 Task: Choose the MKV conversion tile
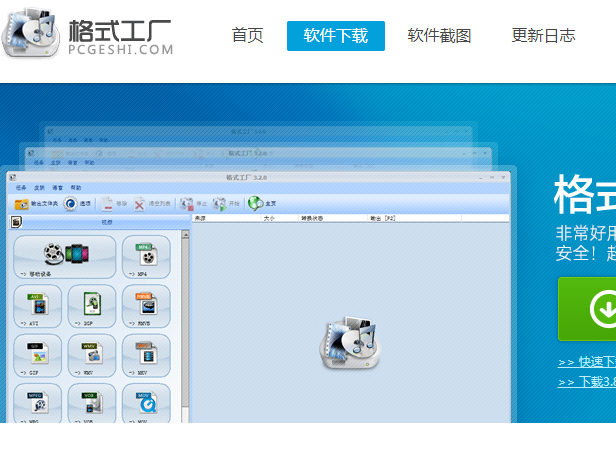[146, 356]
